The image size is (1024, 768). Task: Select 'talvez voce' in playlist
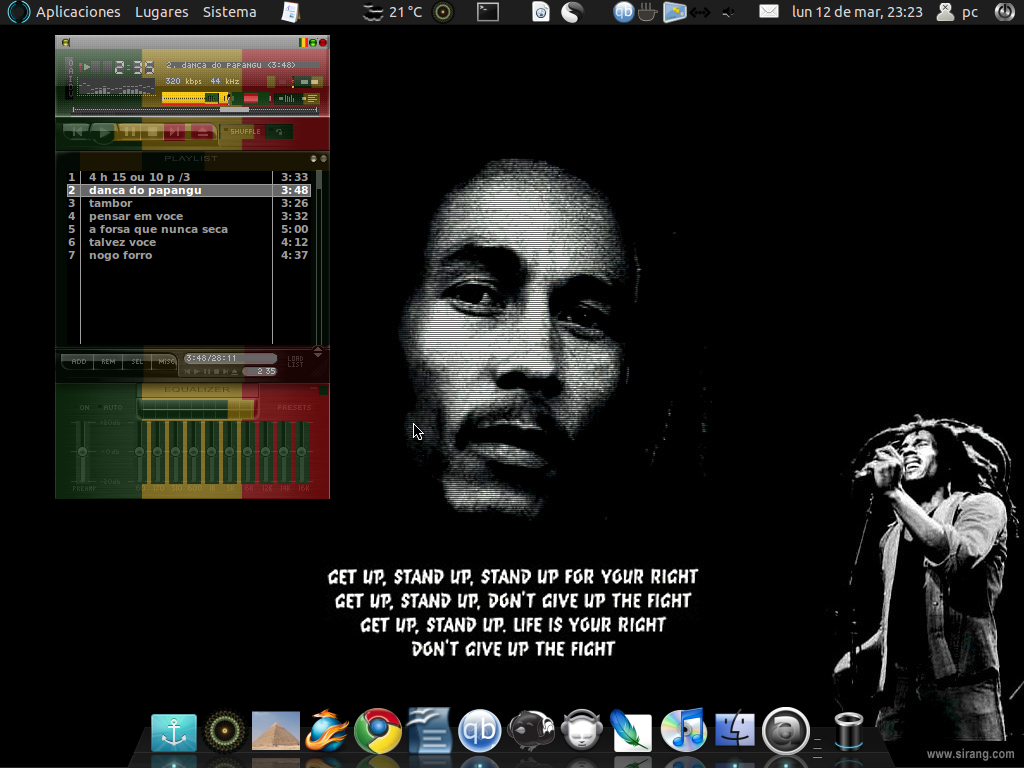189,242
